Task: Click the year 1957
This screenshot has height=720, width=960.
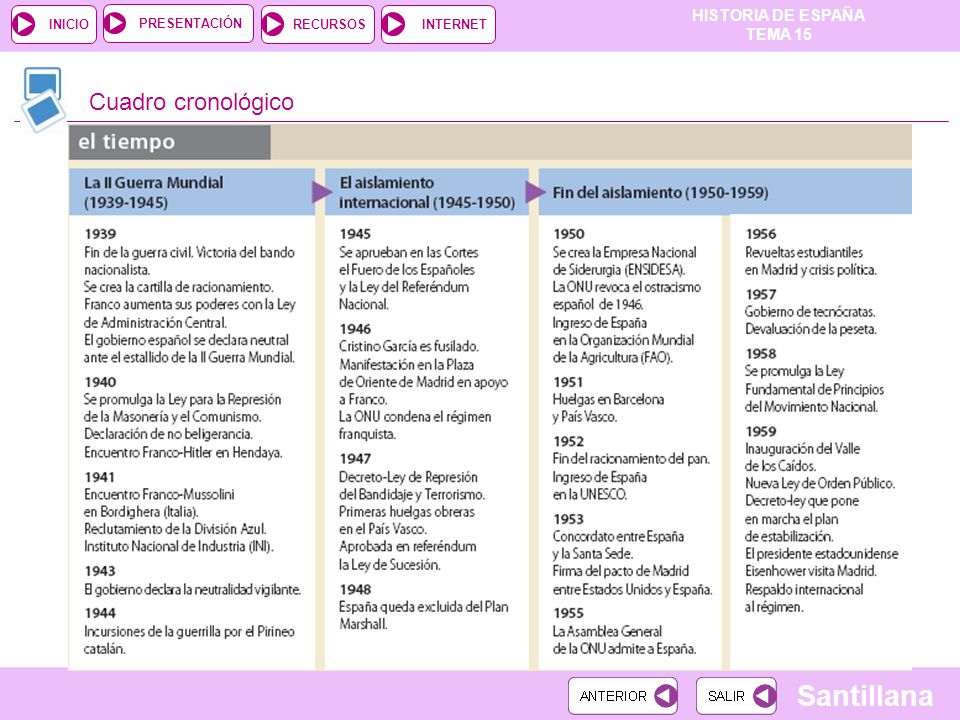Action: tap(761, 294)
